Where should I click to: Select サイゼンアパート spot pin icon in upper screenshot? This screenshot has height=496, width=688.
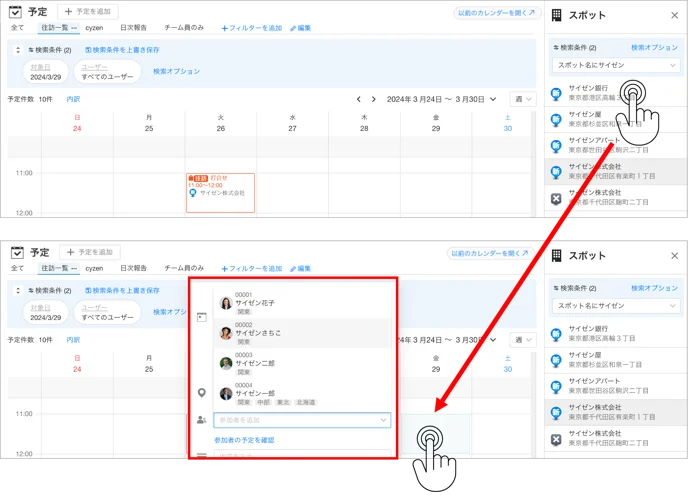tap(556, 146)
